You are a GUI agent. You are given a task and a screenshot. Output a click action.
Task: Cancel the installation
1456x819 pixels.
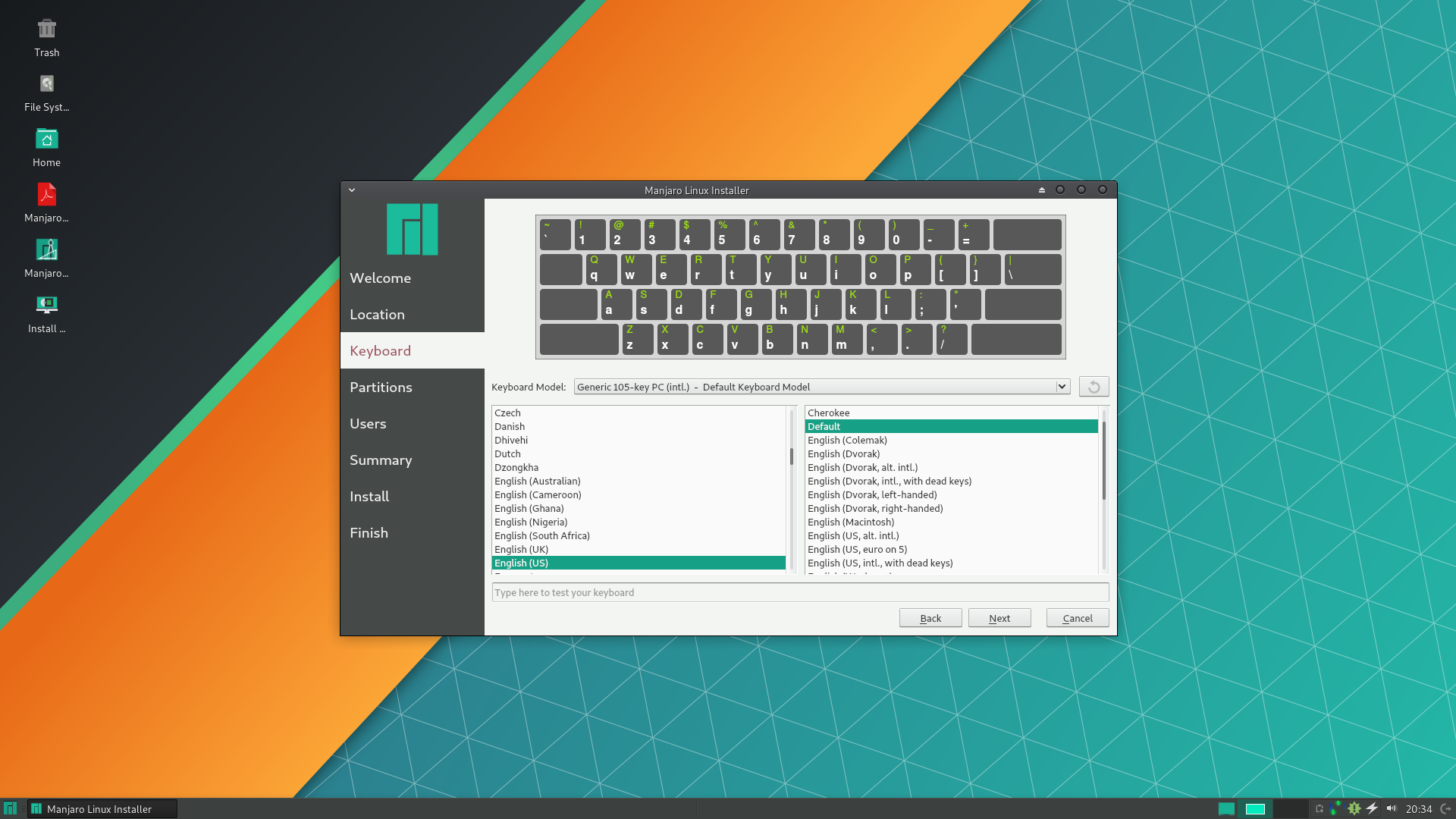[1078, 618]
